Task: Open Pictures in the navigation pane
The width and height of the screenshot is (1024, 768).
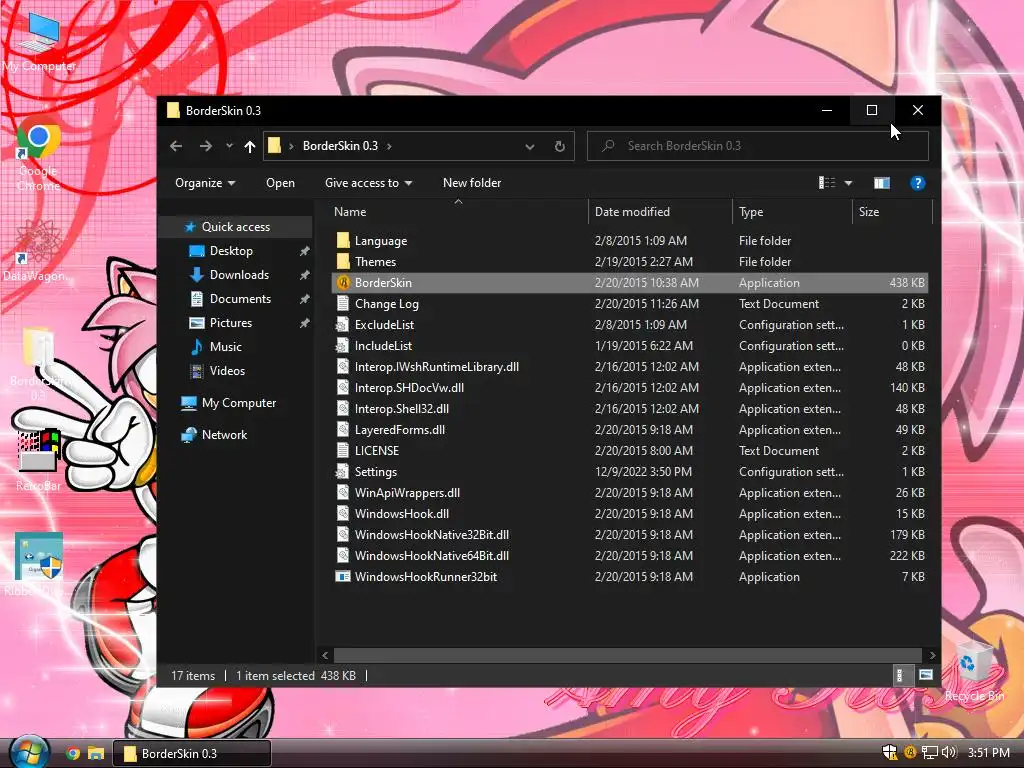Action: (231, 323)
